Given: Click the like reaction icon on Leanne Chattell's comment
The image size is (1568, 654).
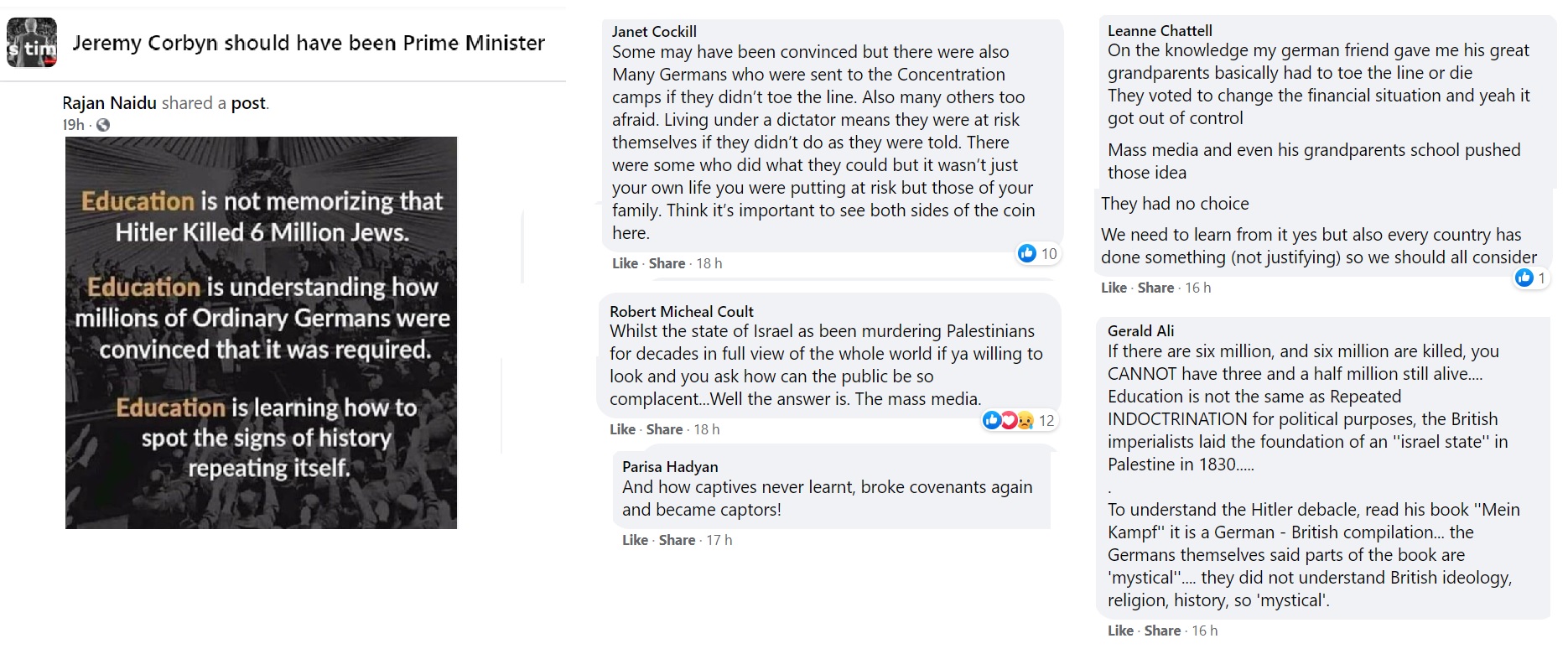Looking at the screenshot, I should point(1524,278).
